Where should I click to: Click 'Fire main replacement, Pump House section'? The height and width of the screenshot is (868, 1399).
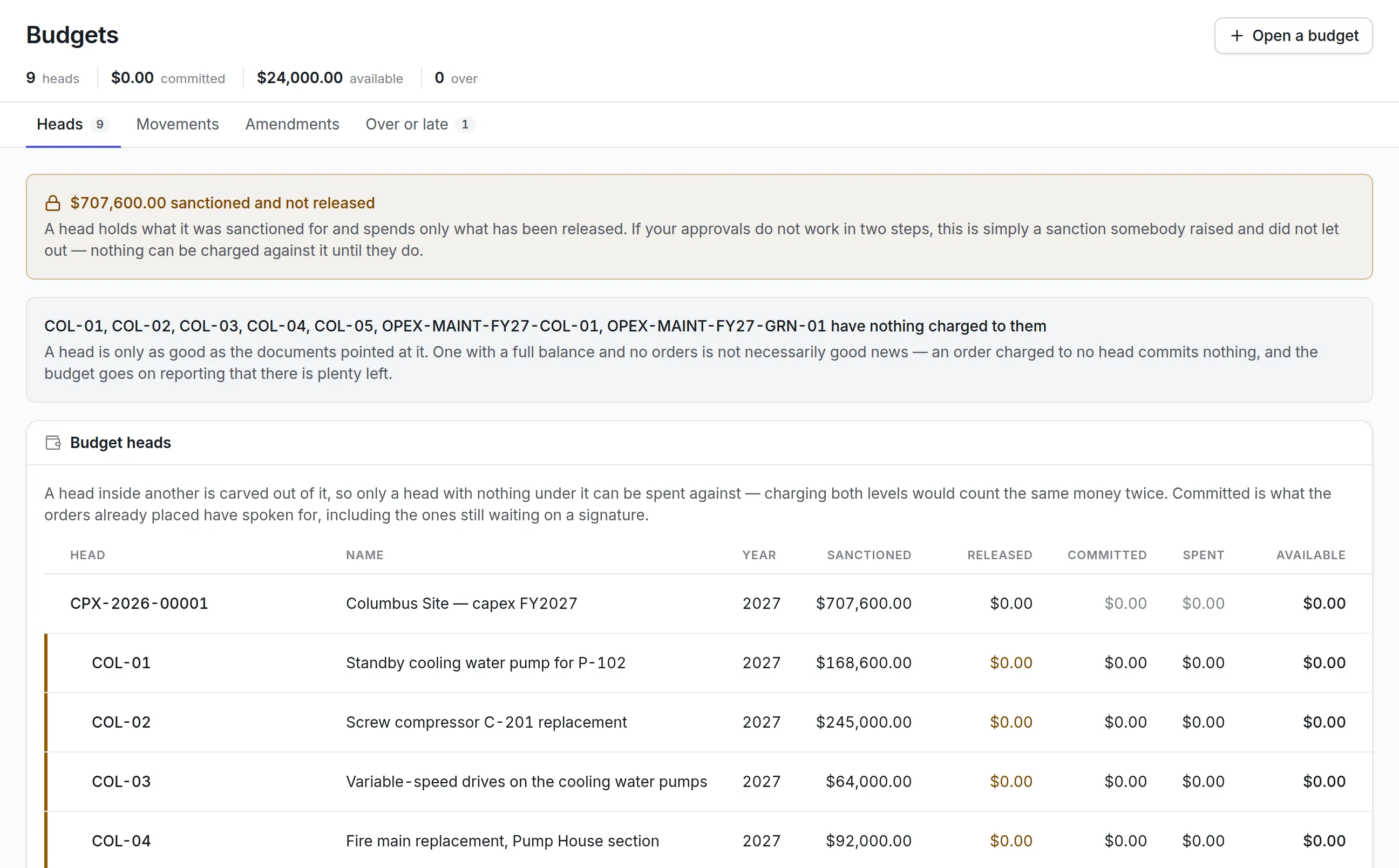pos(502,841)
